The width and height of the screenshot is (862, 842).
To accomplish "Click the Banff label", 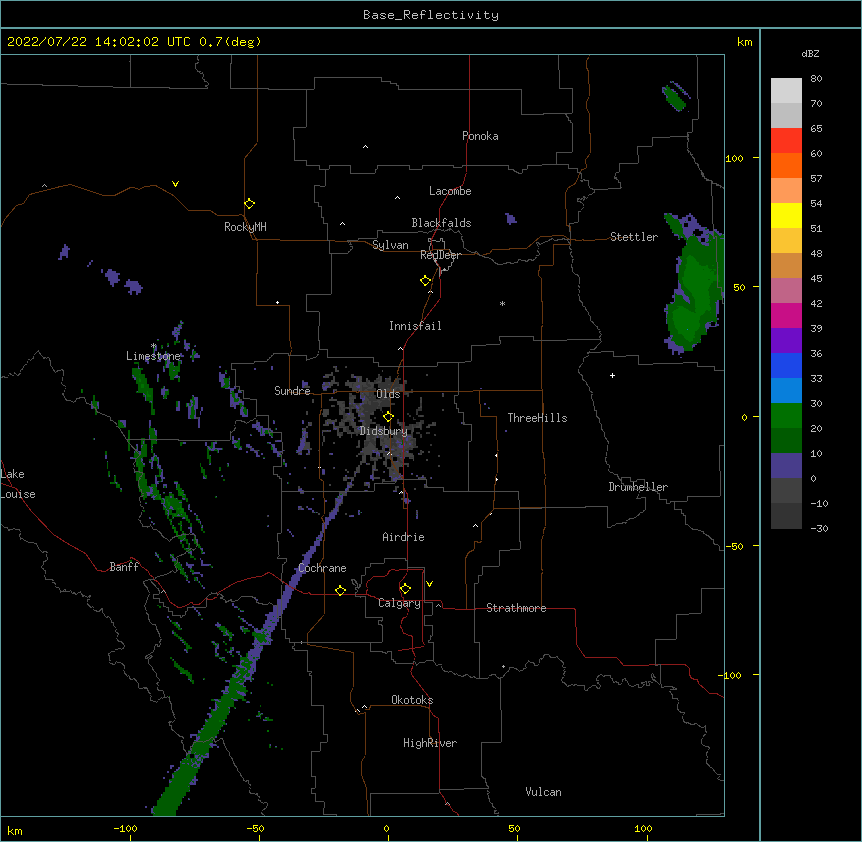I will pyautogui.click(x=124, y=567).
